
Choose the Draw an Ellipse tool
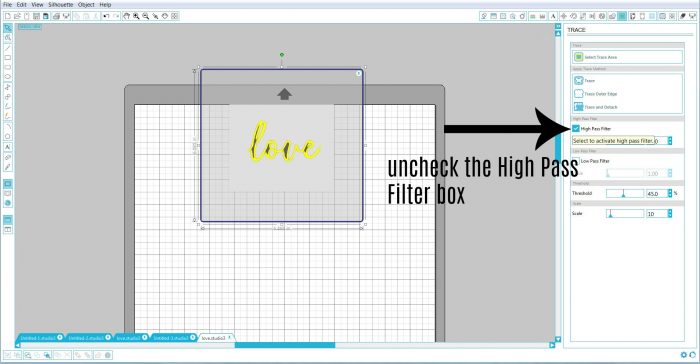8,77
